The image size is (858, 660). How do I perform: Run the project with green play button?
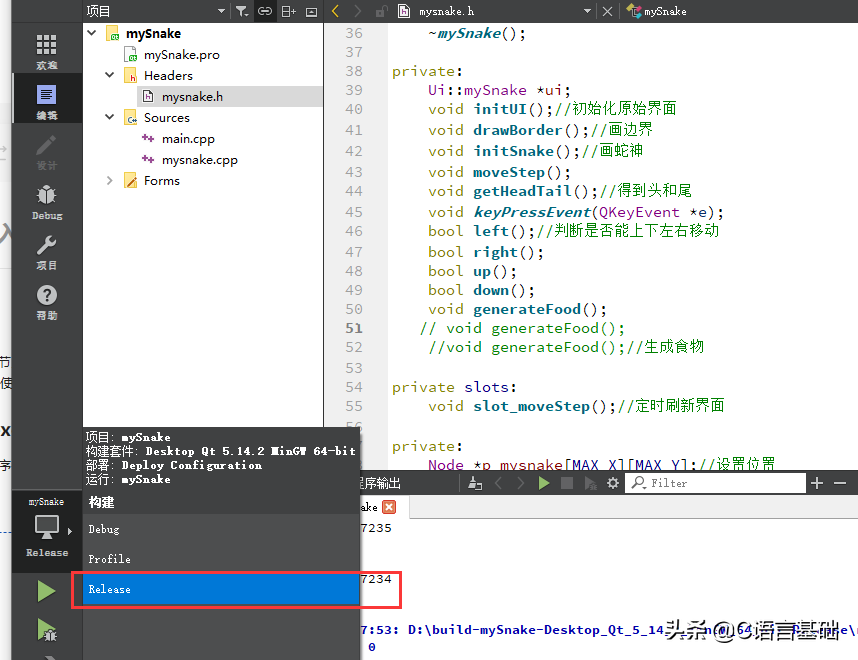(47, 592)
